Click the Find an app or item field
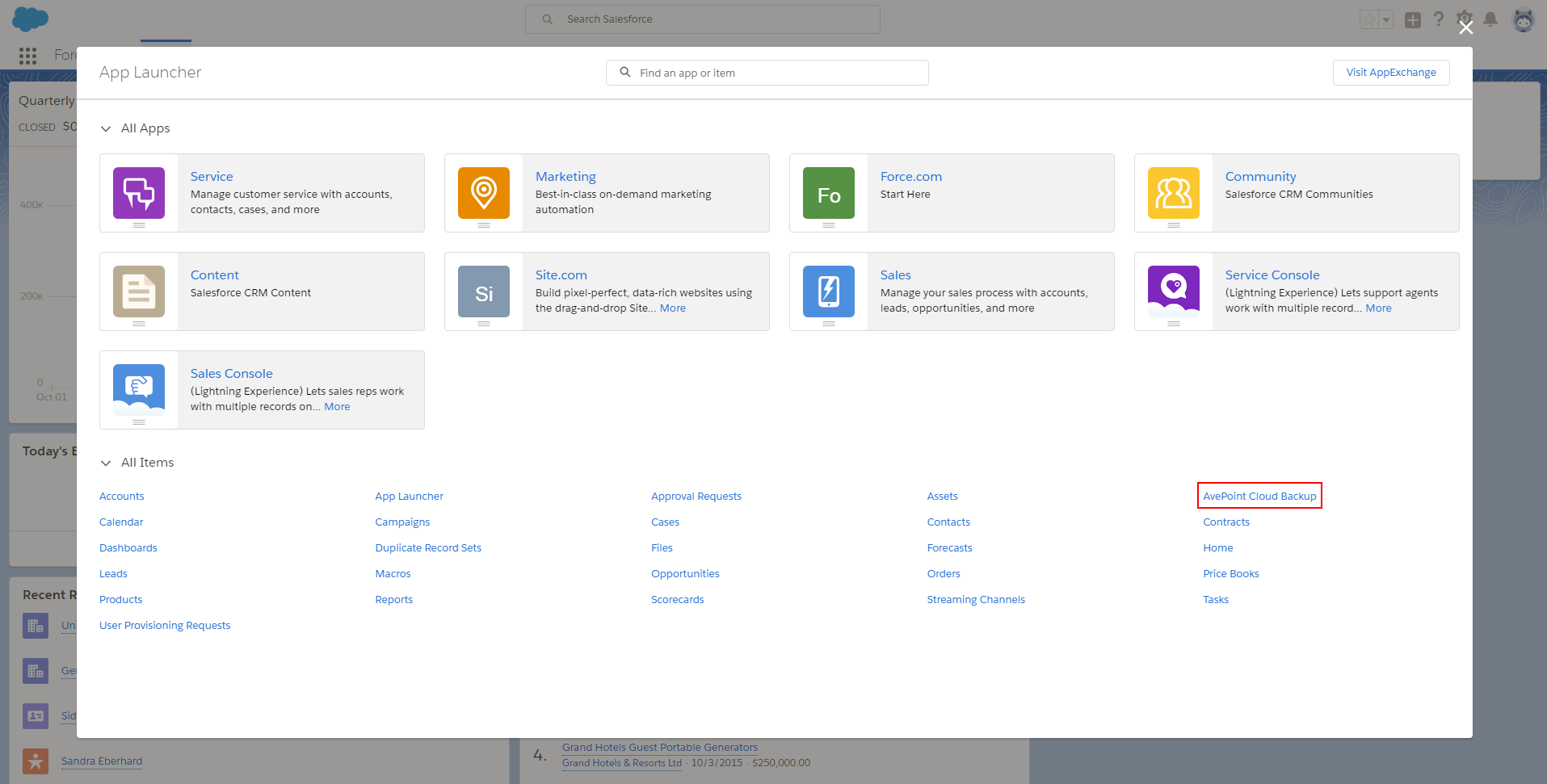 [767, 72]
